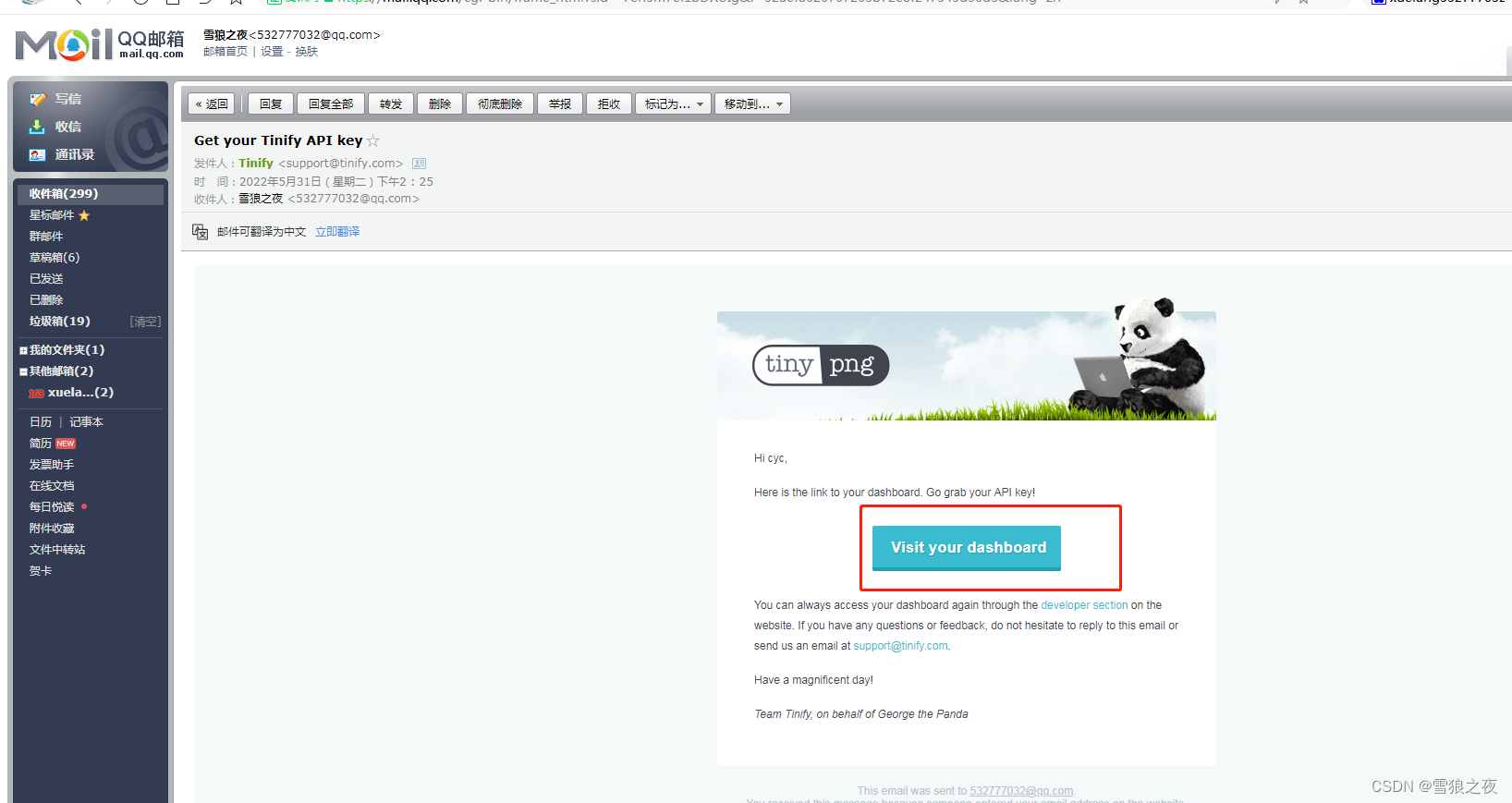Star the Get your Tinify API key email
Screen dimensions: 1512x803
pos(372,140)
